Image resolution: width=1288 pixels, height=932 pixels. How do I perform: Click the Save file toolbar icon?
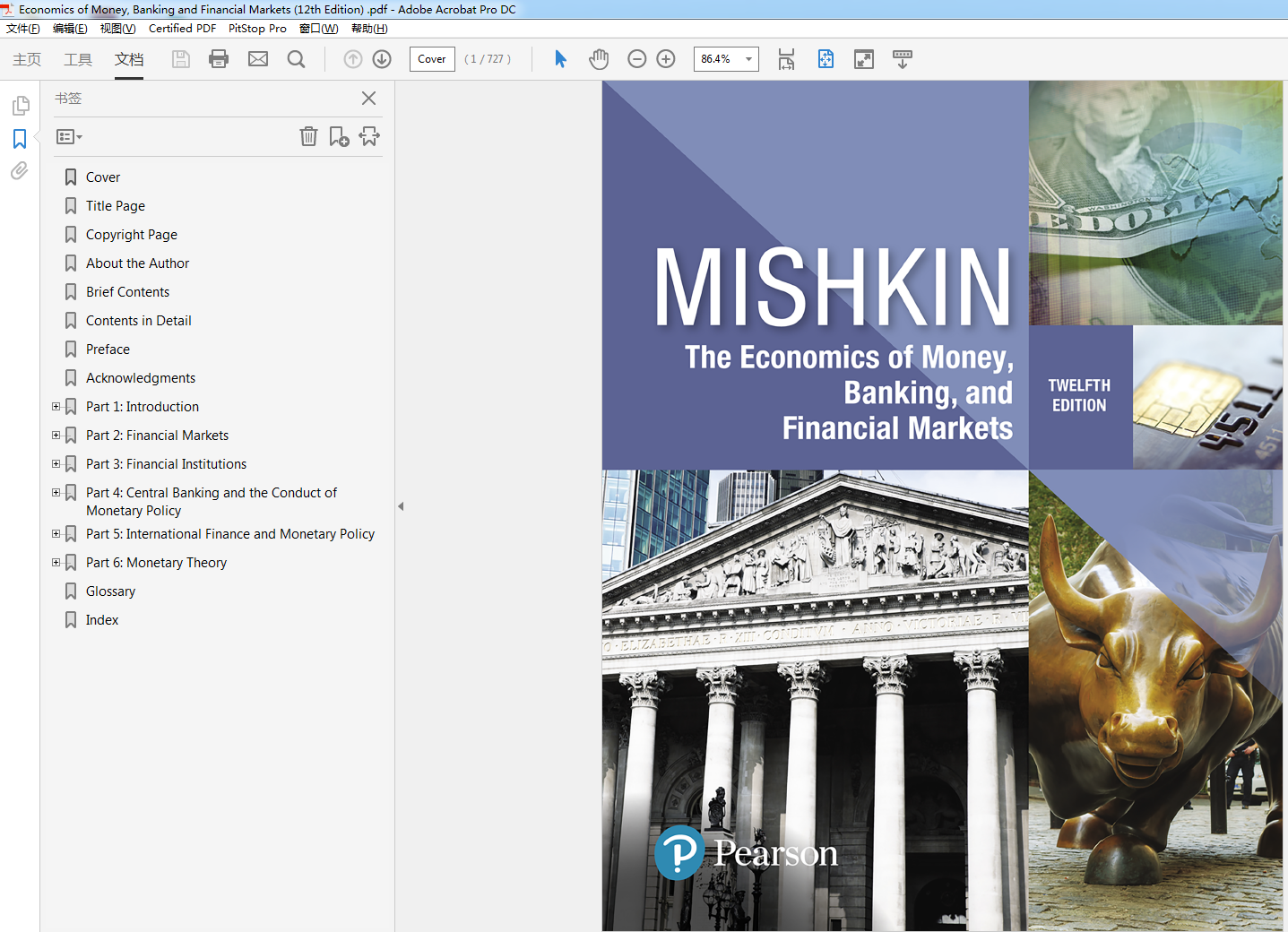point(181,59)
